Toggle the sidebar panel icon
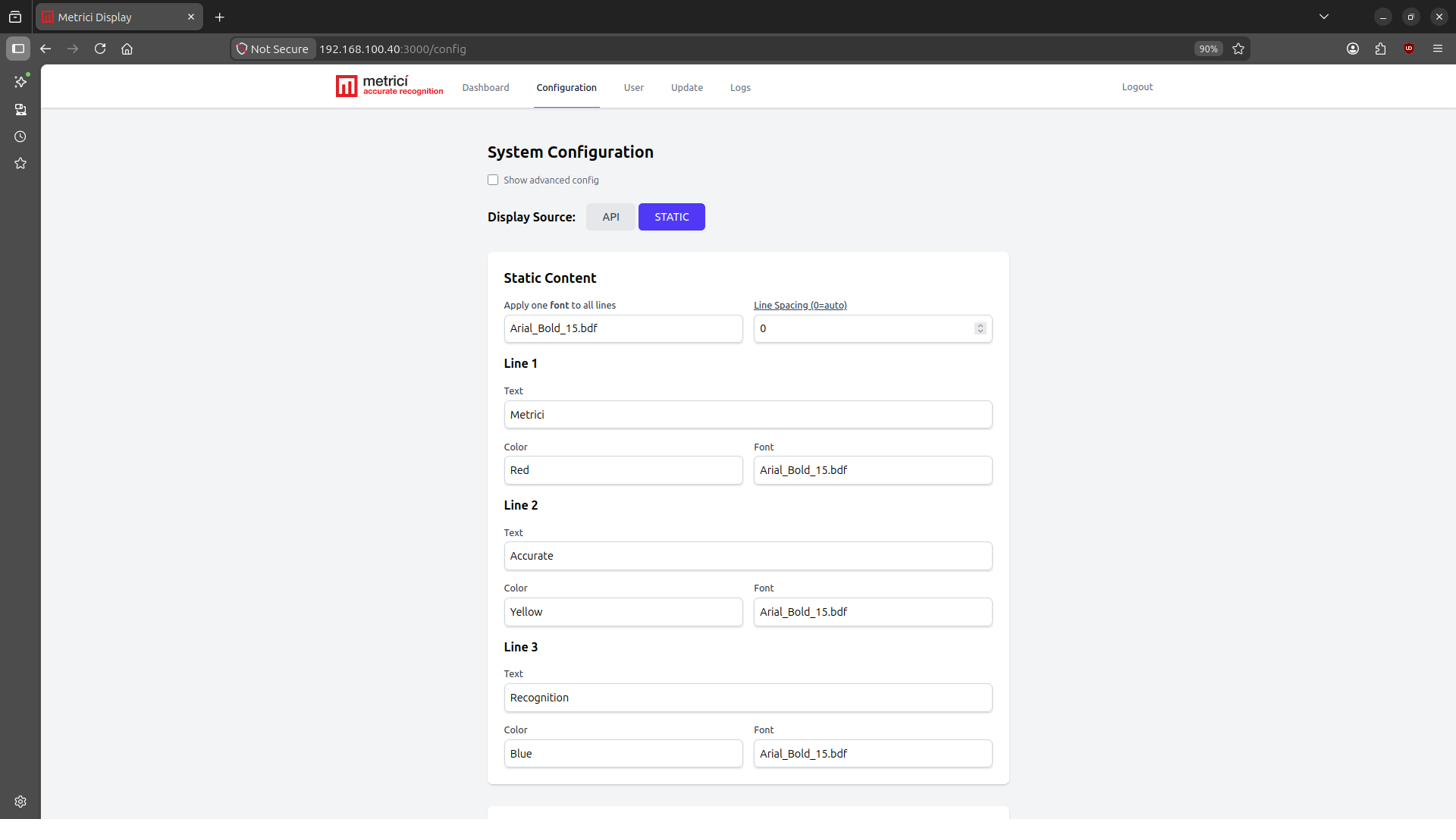The width and height of the screenshot is (1456, 840). click(18, 49)
